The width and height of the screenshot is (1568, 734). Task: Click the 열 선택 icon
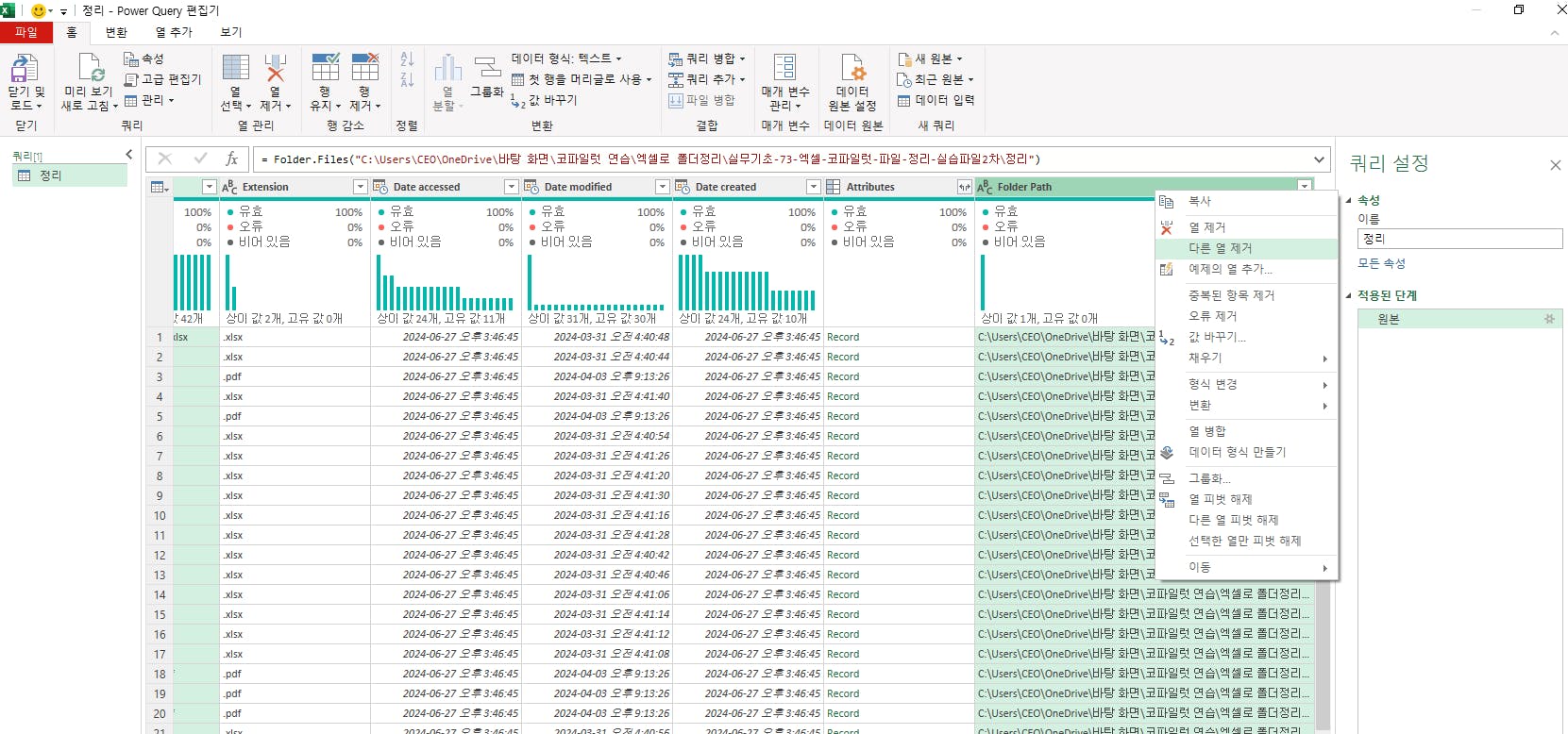235,69
